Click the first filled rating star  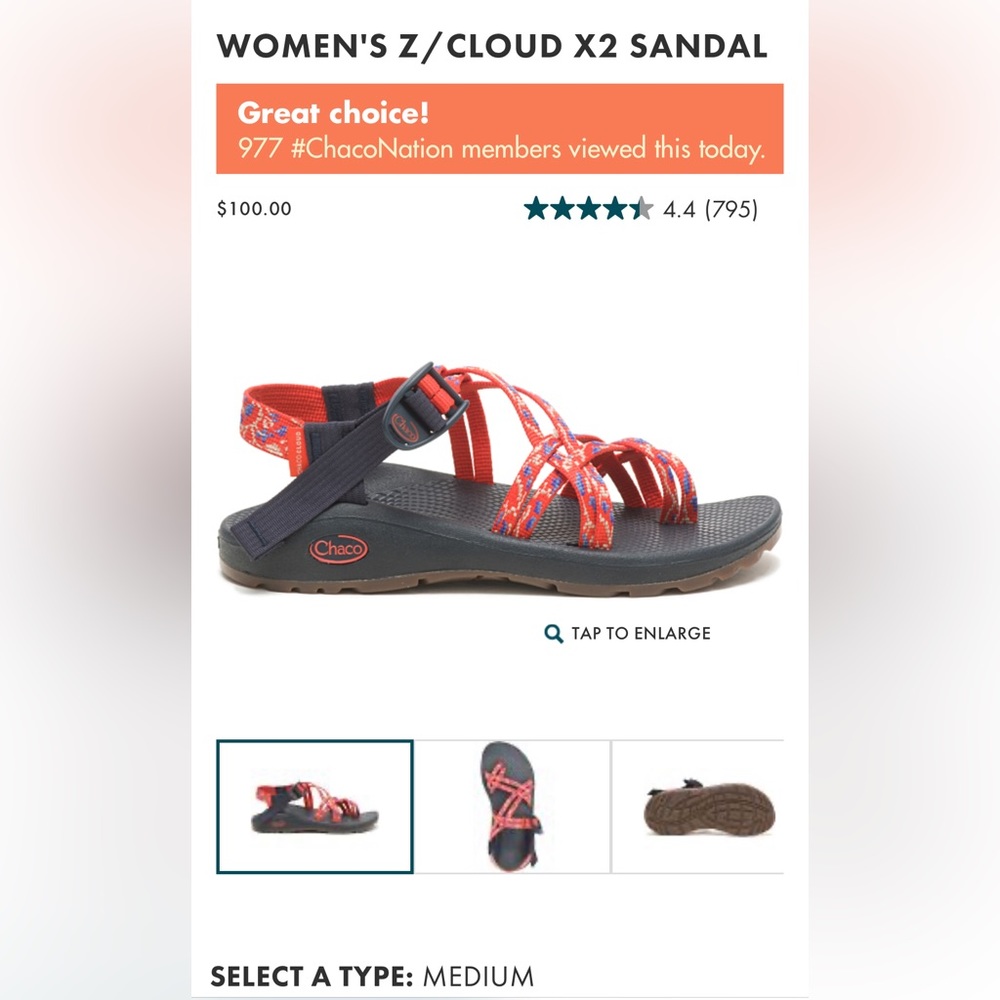(x=534, y=209)
